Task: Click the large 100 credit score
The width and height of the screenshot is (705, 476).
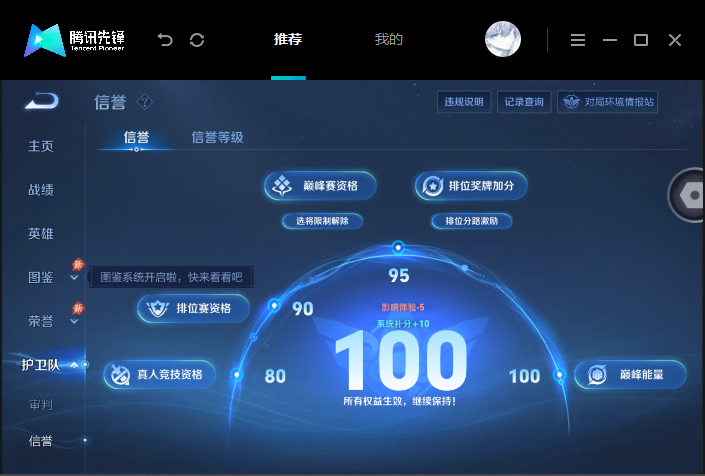Action: [x=402, y=360]
